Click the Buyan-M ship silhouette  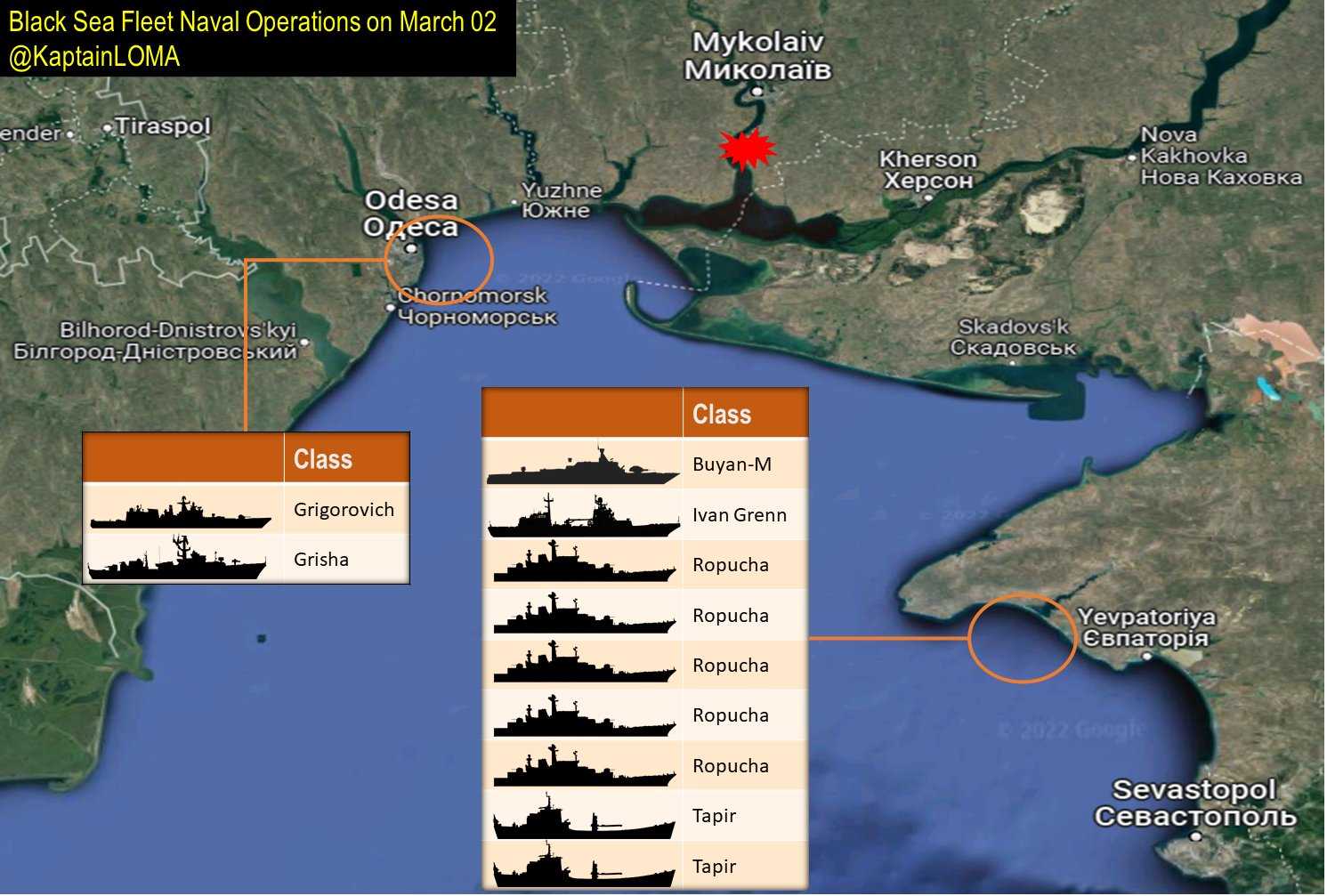[x=583, y=466]
